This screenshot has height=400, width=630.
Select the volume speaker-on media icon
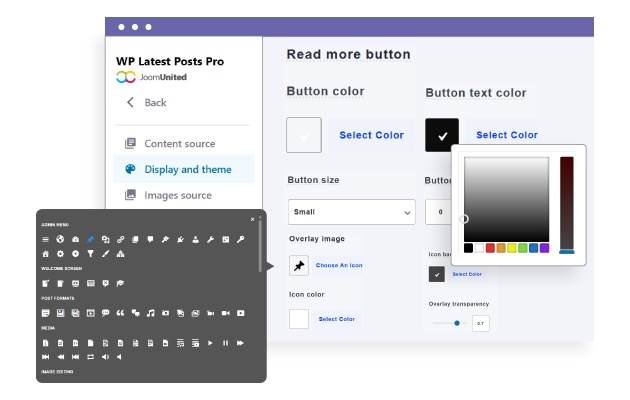[105, 357]
